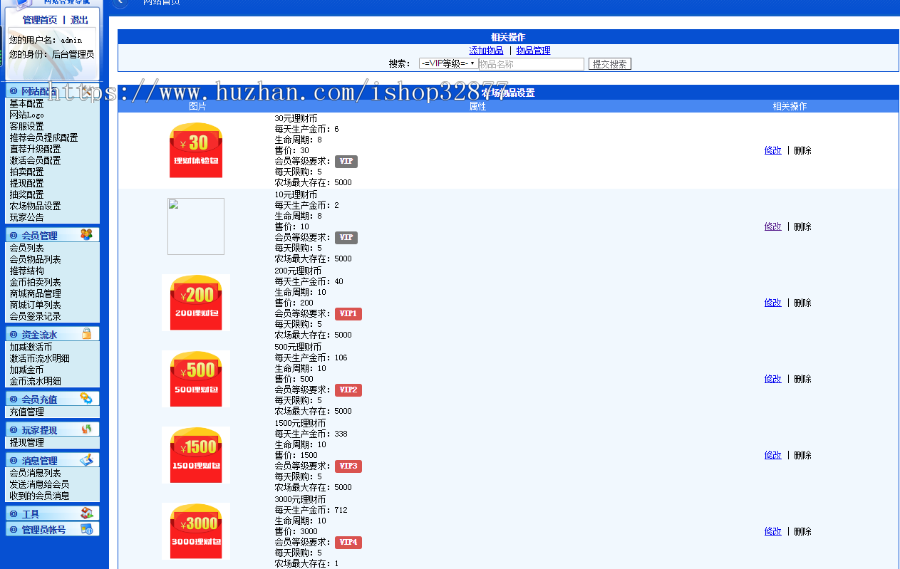Screen dimensions: 900x569
Task: Click the ¥500 red packet image
Action: [196, 379]
